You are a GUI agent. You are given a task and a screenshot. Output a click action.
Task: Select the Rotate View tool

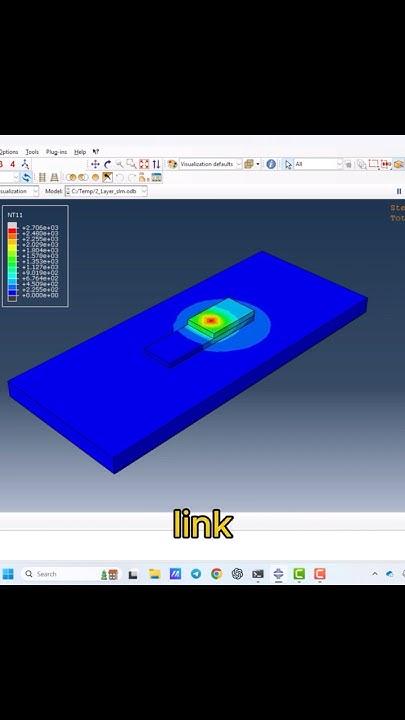tap(107, 164)
